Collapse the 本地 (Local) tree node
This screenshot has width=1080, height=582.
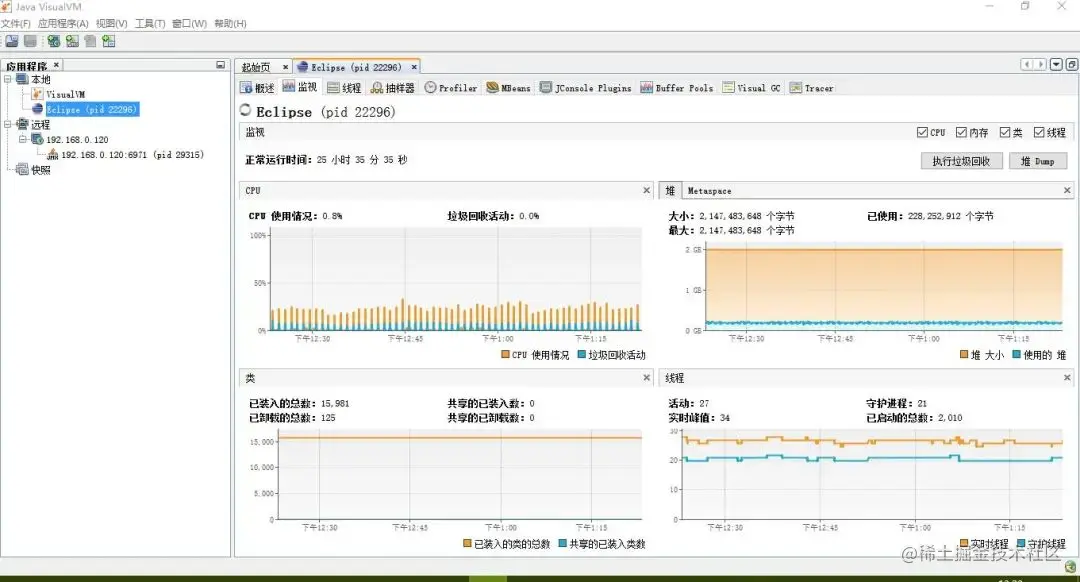pos(8,79)
